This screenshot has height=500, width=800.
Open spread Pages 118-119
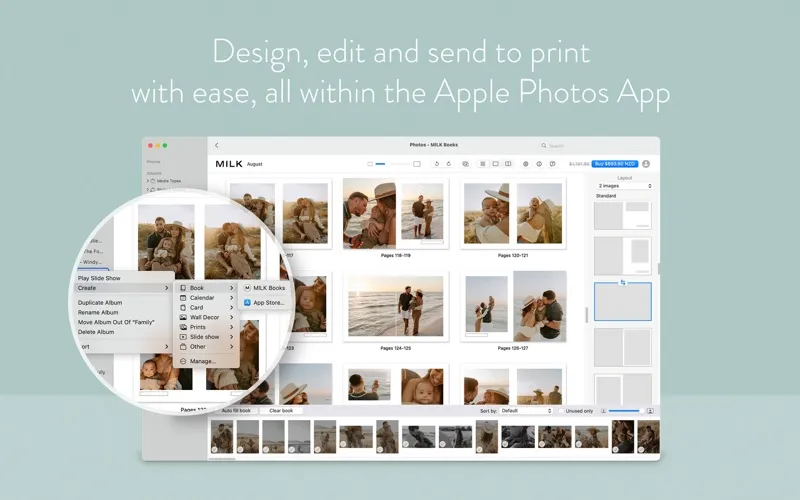click(395, 213)
